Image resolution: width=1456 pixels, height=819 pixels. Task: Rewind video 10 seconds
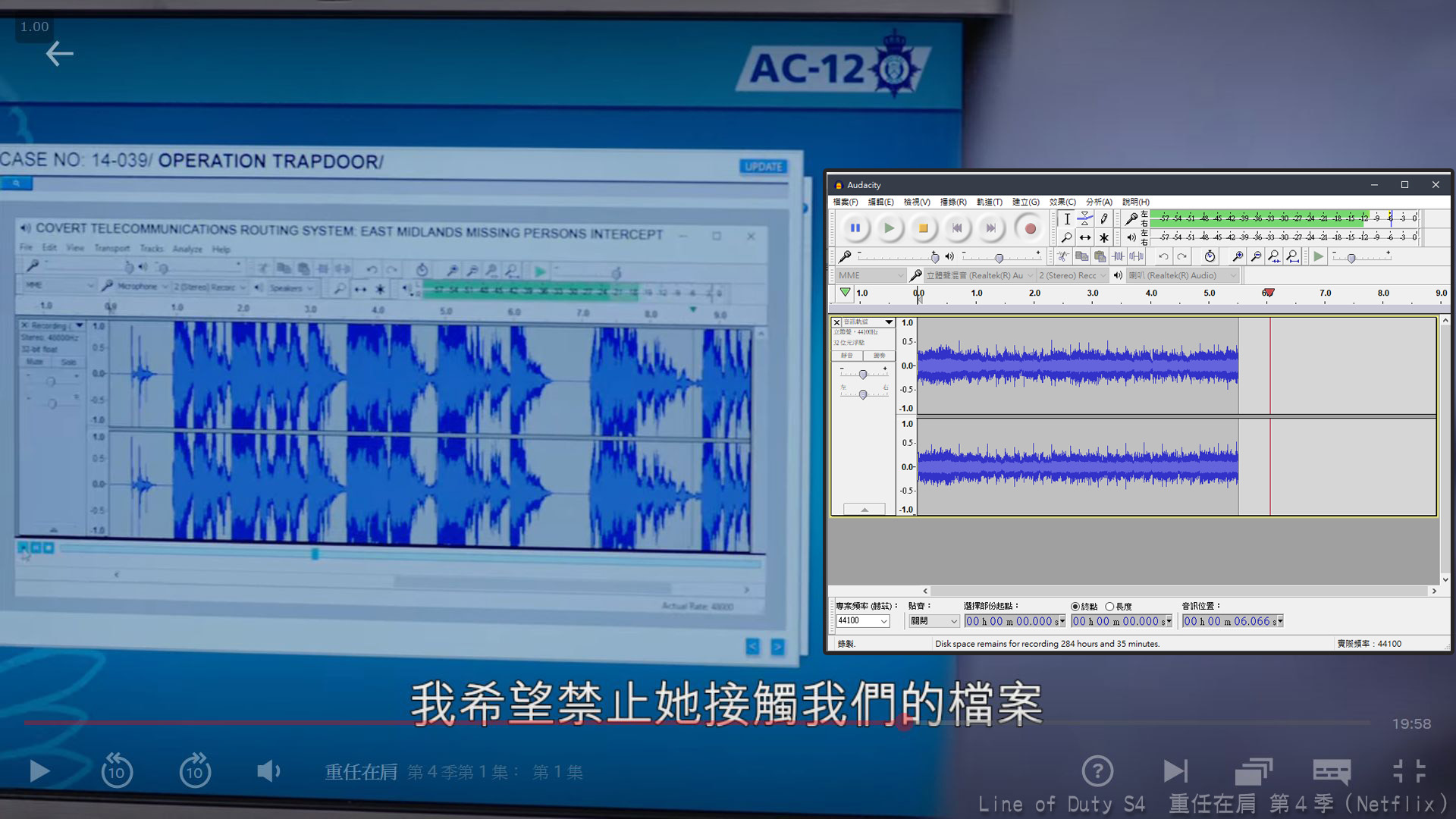tap(117, 770)
